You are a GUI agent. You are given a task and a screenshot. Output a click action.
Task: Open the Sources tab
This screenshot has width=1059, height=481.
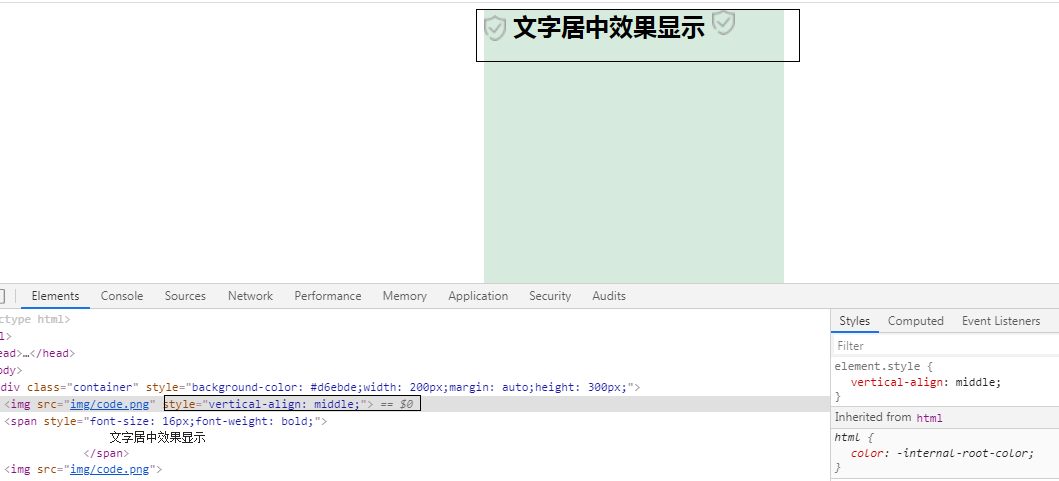pos(185,296)
